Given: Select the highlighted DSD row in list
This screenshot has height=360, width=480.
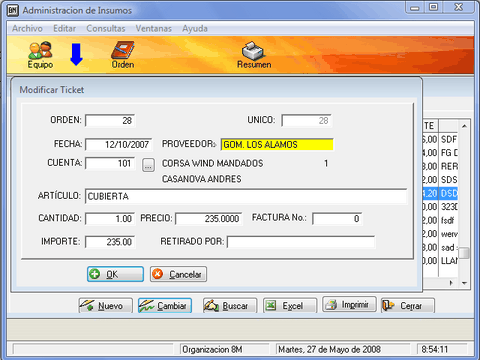Looking at the screenshot, I should click(440, 193).
